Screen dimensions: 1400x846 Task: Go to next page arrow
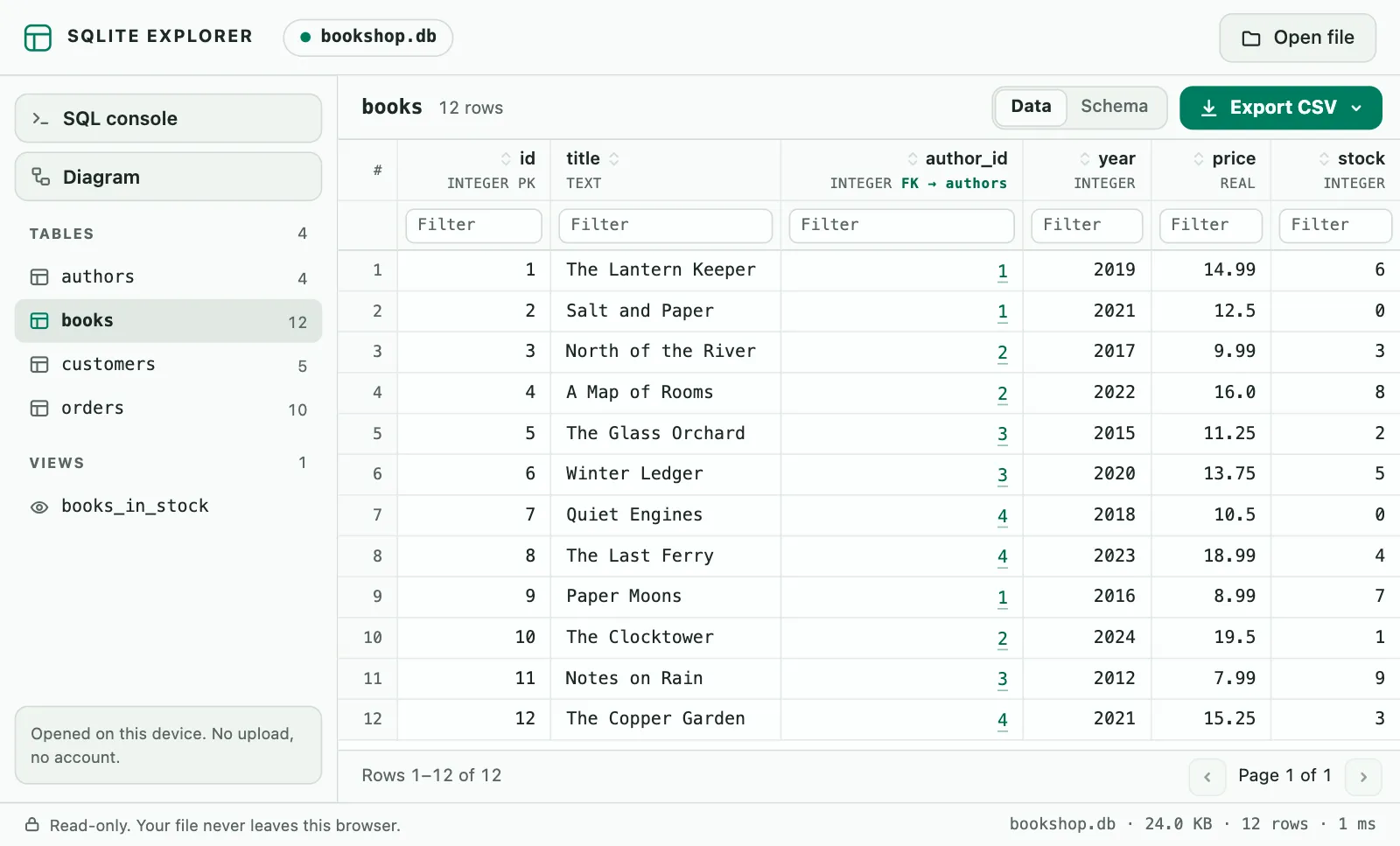pos(1363,777)
